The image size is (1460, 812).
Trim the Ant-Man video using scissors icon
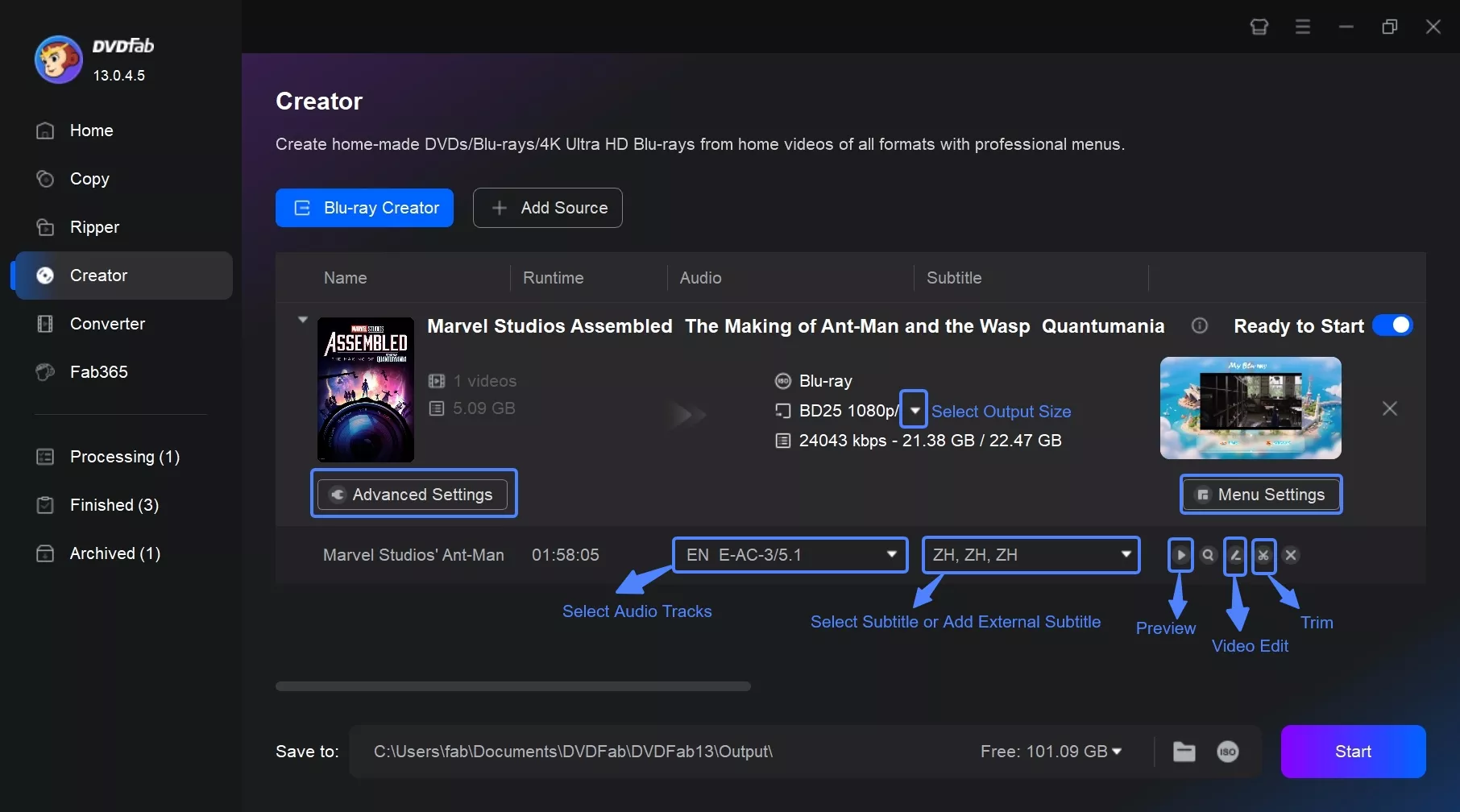1263,555
